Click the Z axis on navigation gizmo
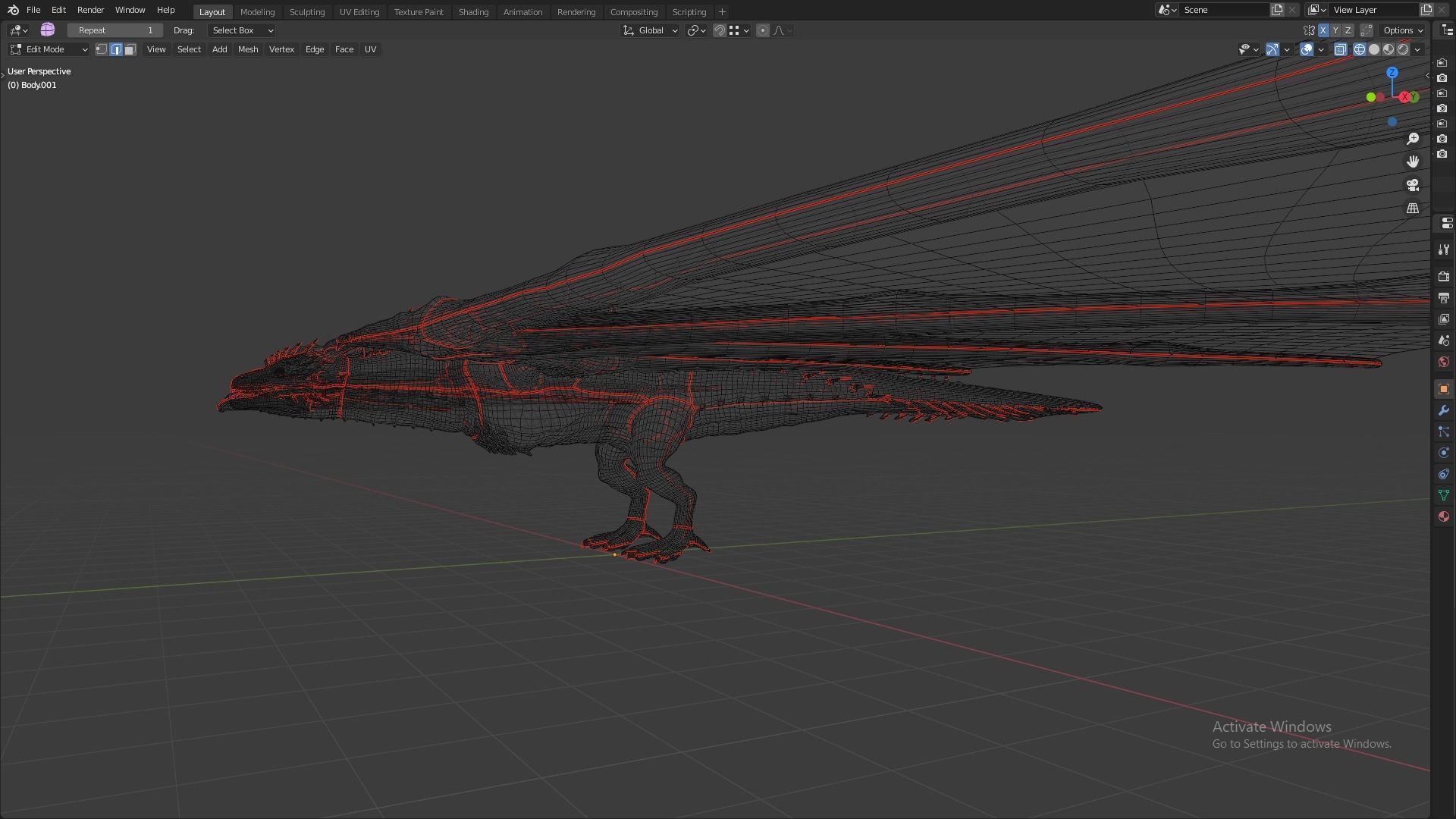The image size is (1456, 819). pos(1392,73)
